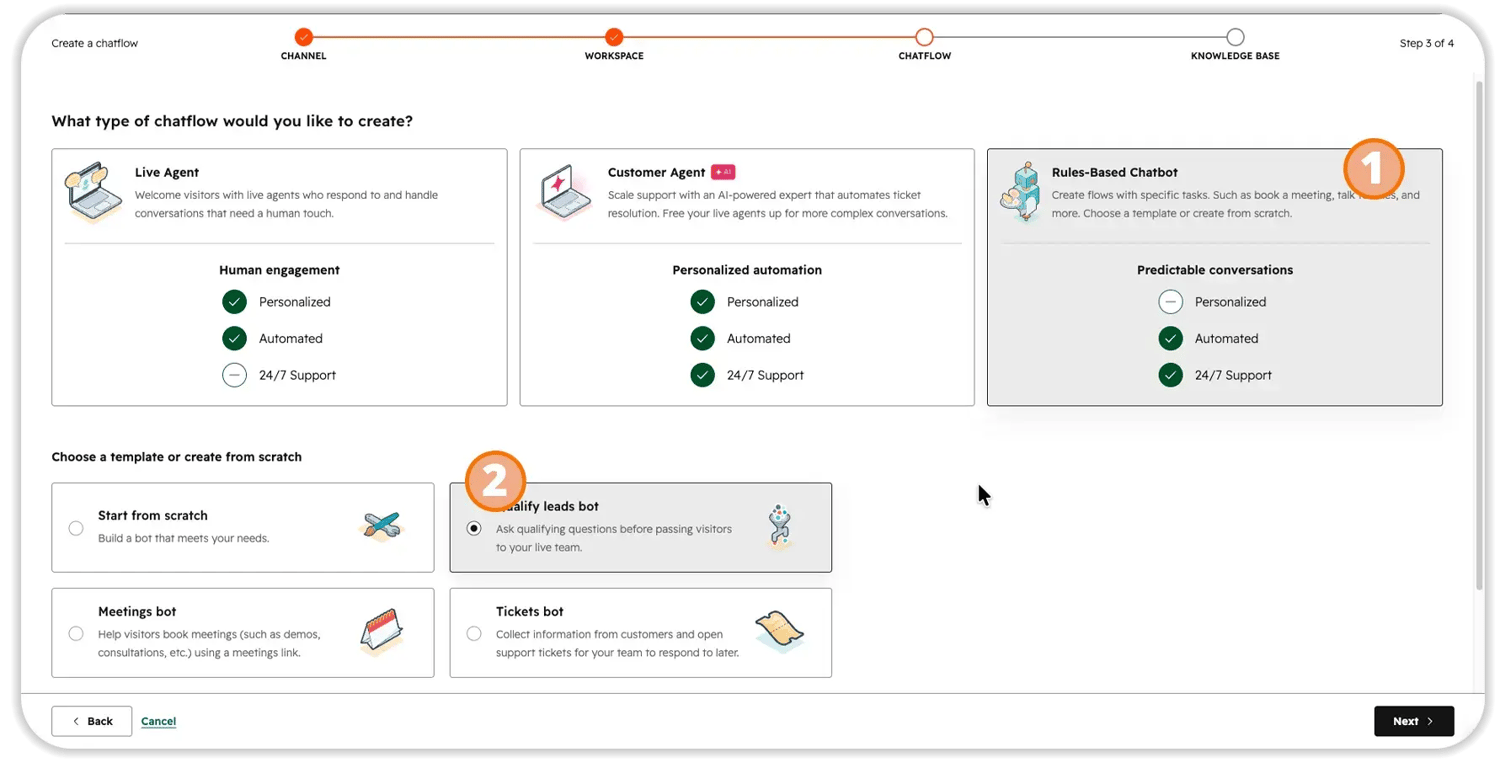
Task: Select the Qualify leads bot radio button
Action: point(474,528)
